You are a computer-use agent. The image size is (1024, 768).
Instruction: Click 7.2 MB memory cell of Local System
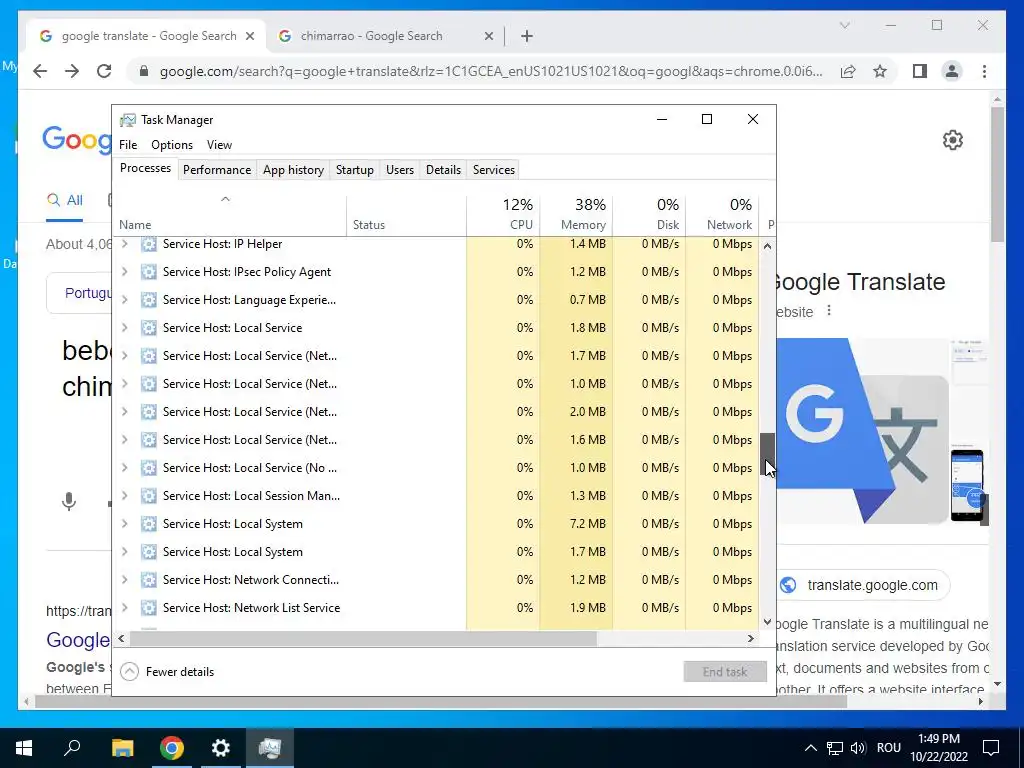click(576, 524)
